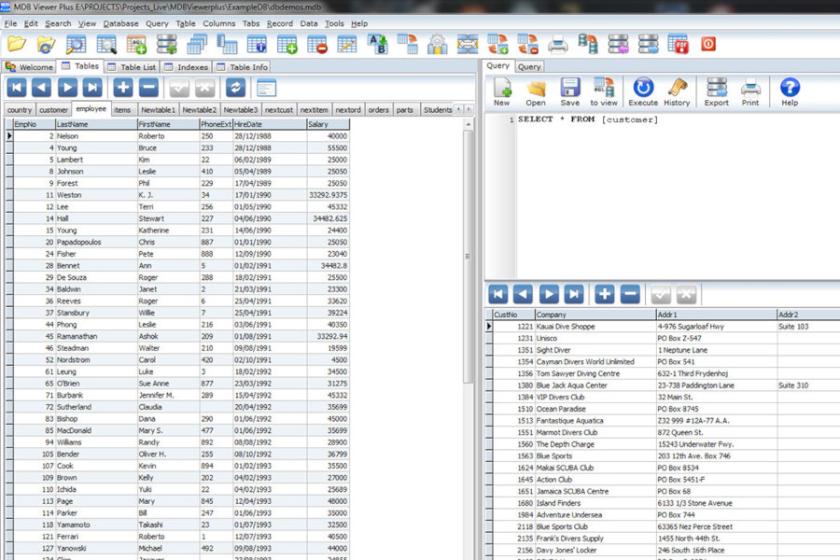Click the LastName column header
840x560 pixels.
tap(96, 124)
